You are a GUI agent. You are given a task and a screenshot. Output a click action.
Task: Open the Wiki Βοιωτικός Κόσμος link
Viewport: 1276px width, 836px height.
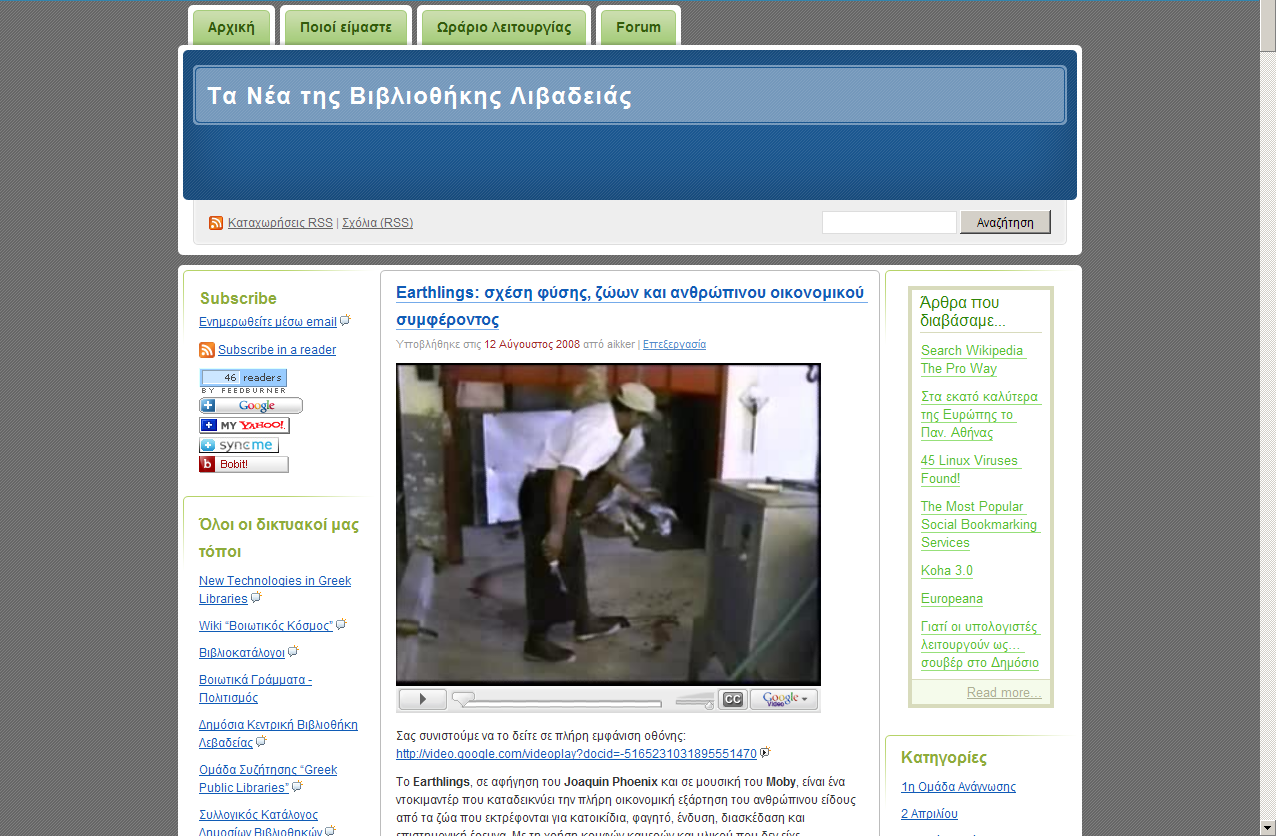coord(266,626)
